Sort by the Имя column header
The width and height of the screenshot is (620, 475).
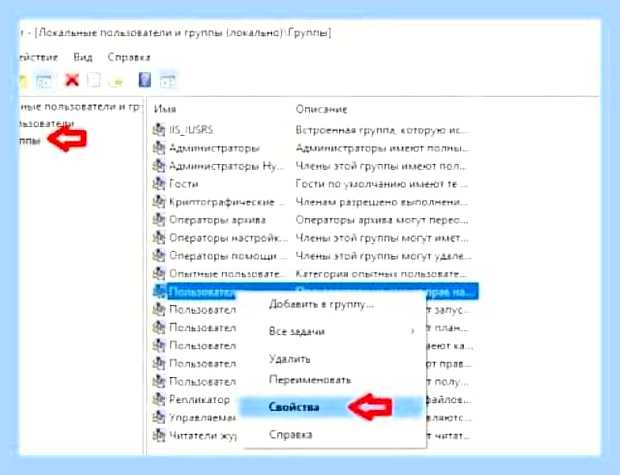click(165, 109)
